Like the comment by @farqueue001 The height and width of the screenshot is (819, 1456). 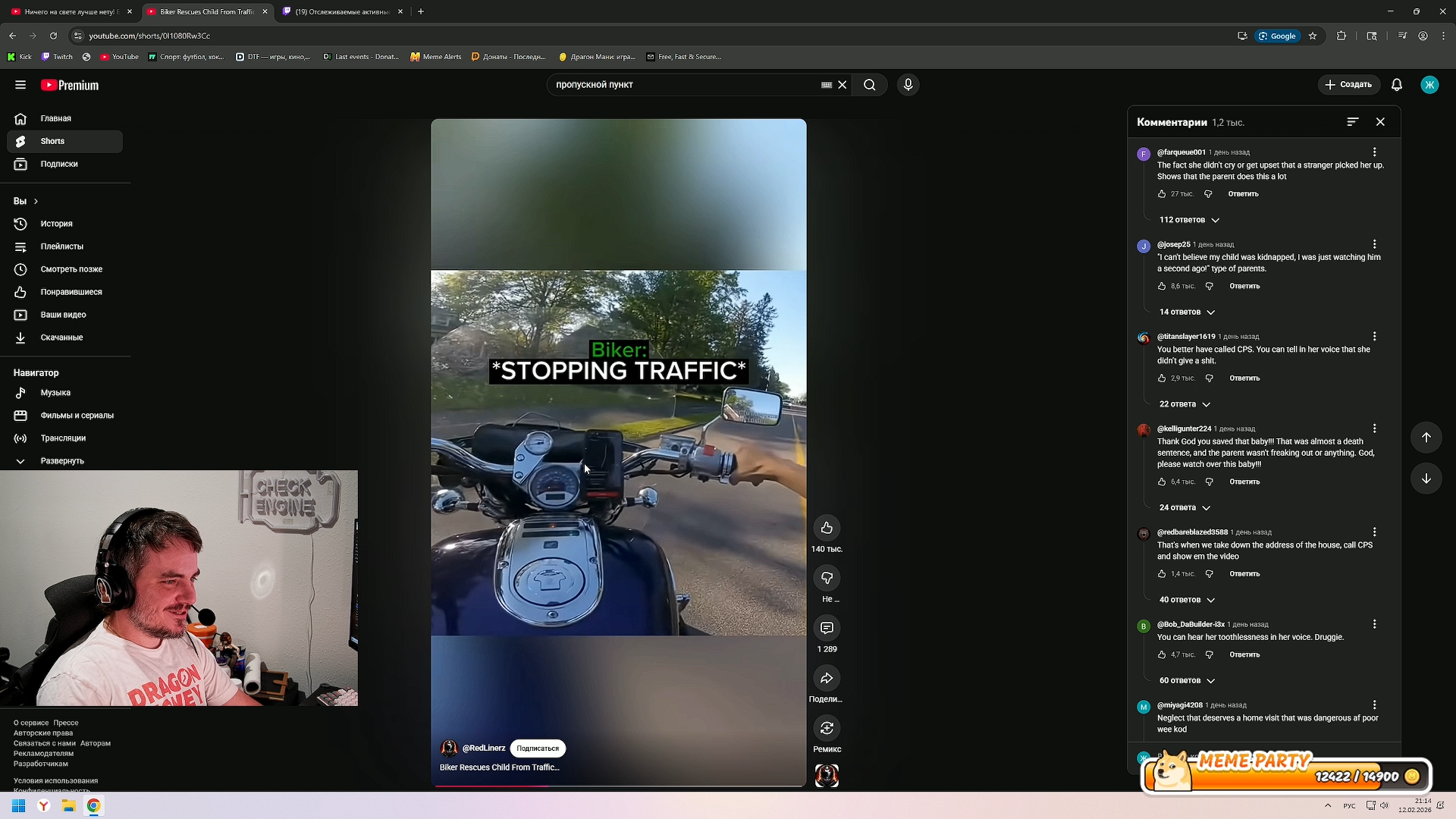1162,194
